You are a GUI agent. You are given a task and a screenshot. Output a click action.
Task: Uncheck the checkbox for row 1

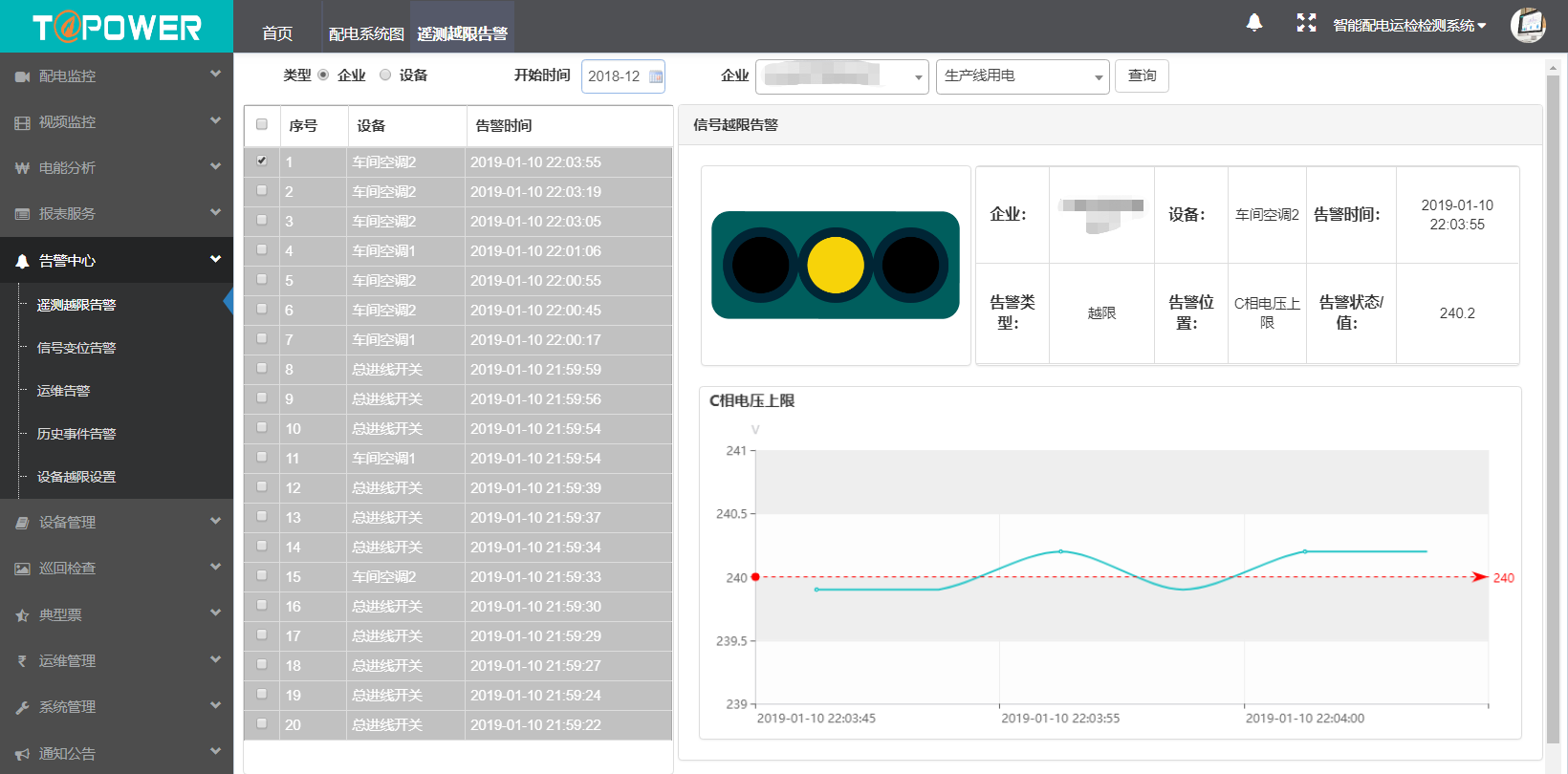coord(262,161)
